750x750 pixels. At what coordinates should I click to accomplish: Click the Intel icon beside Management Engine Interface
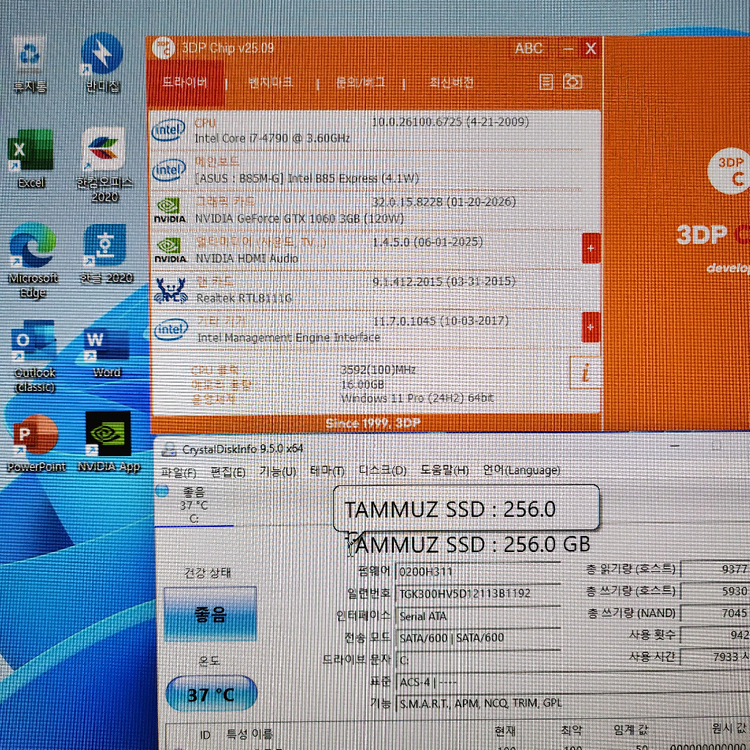(x=171, y=330)
